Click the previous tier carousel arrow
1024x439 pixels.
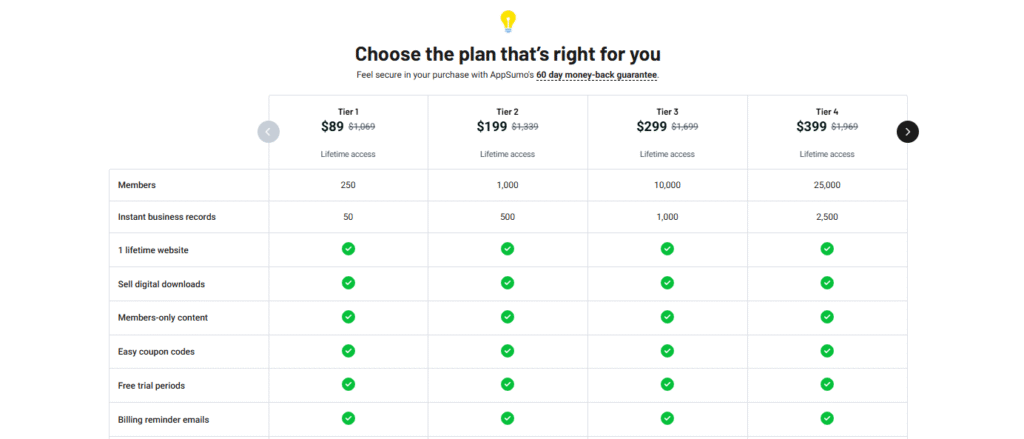(268, 132)
